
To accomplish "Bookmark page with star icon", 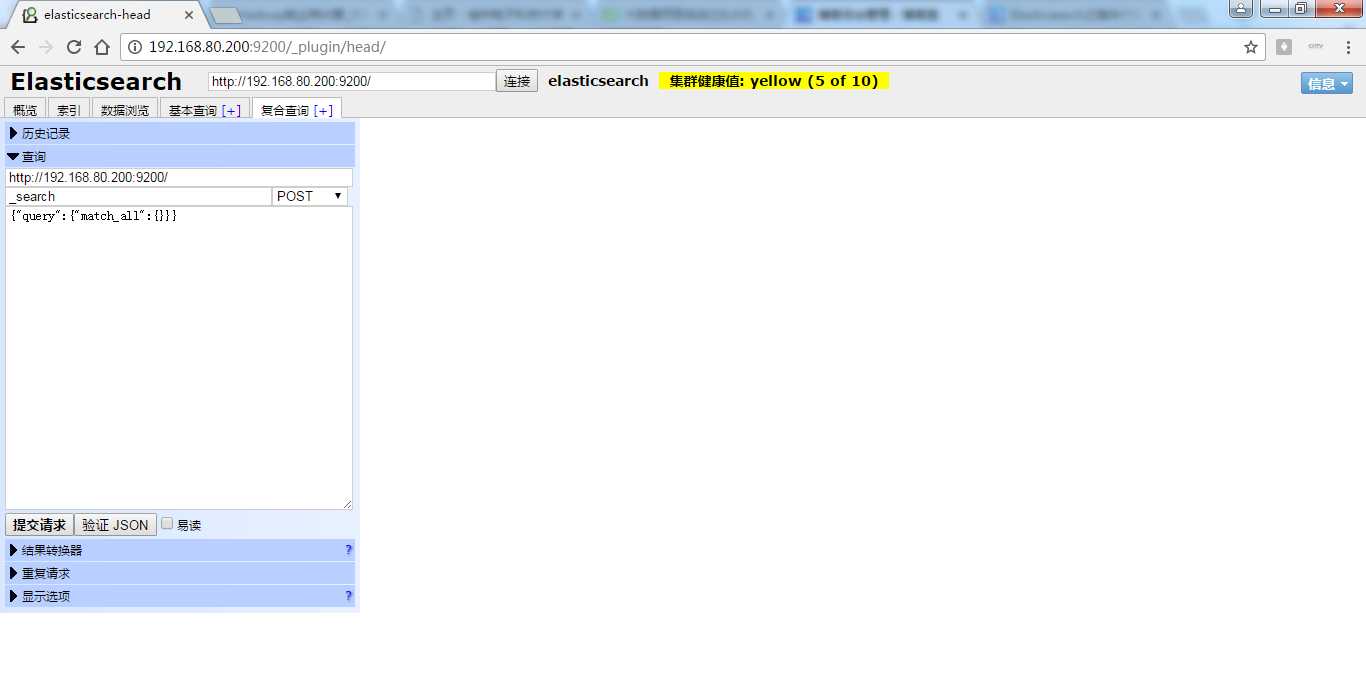I will tap(1250, 47).
